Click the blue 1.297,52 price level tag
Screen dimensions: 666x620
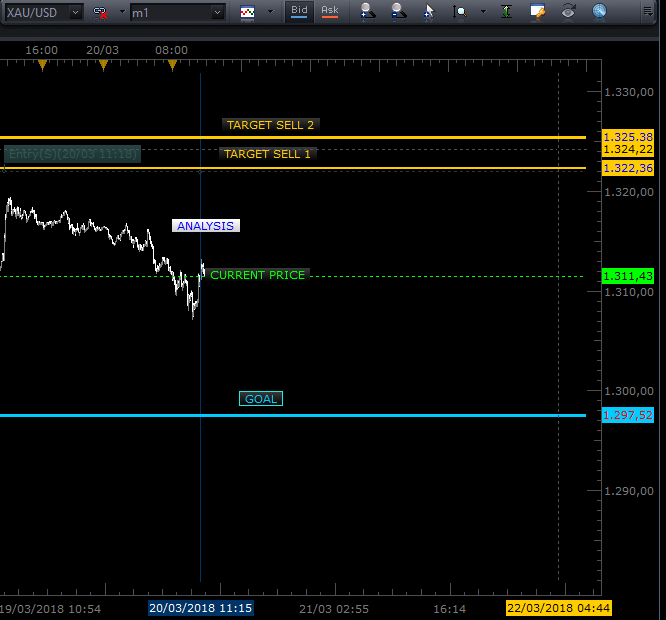(628, 415)
